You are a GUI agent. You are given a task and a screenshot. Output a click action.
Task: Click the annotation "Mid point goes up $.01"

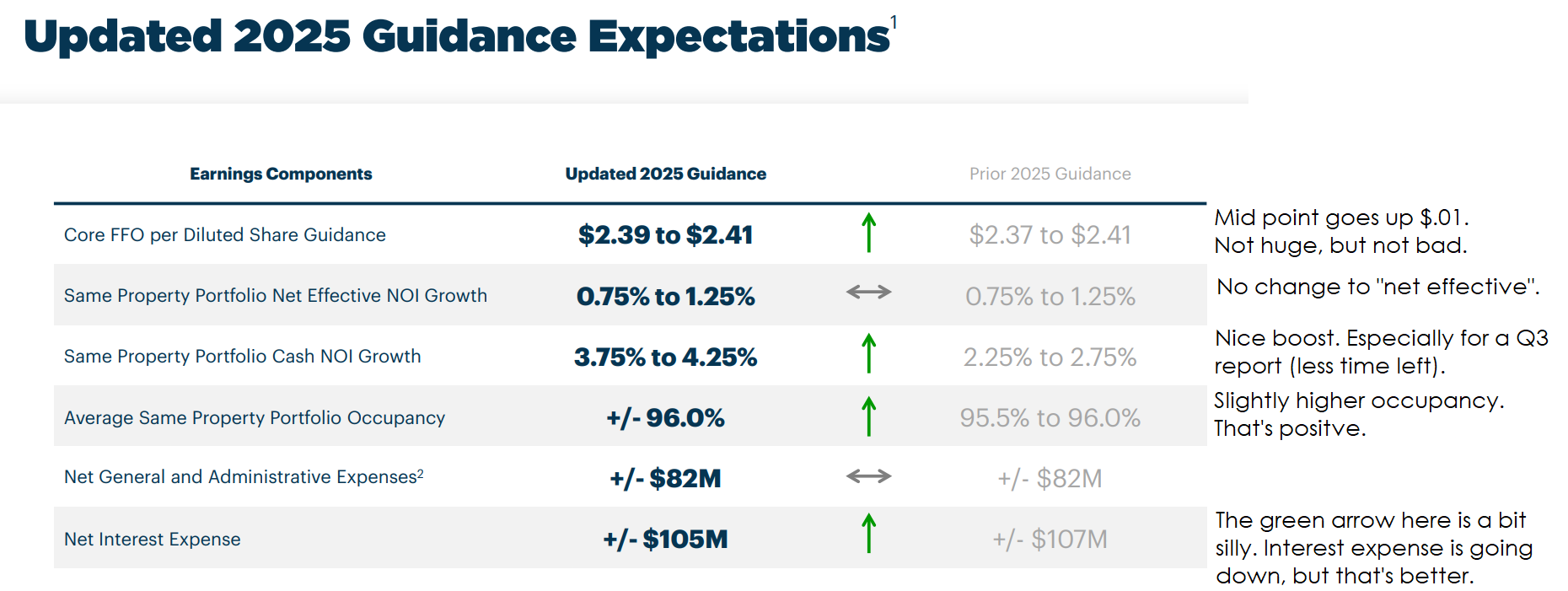point(1340,218)
